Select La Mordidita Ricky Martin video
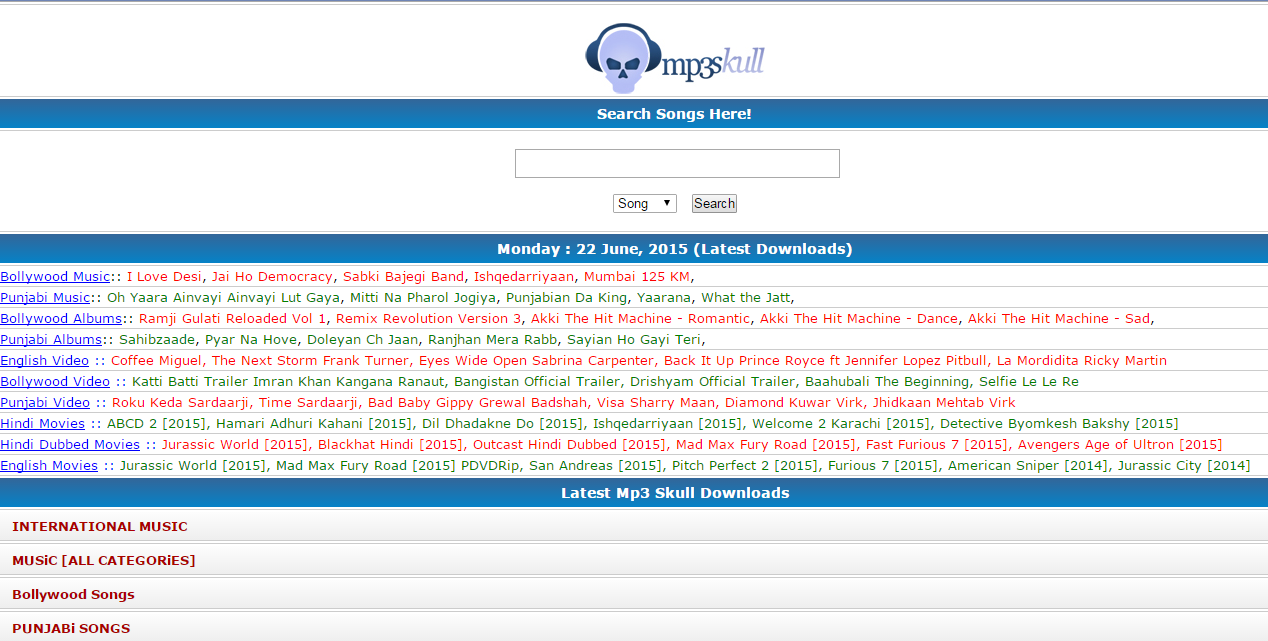1268x641 pixels. pyautogui.click(x=1082, y=360)
